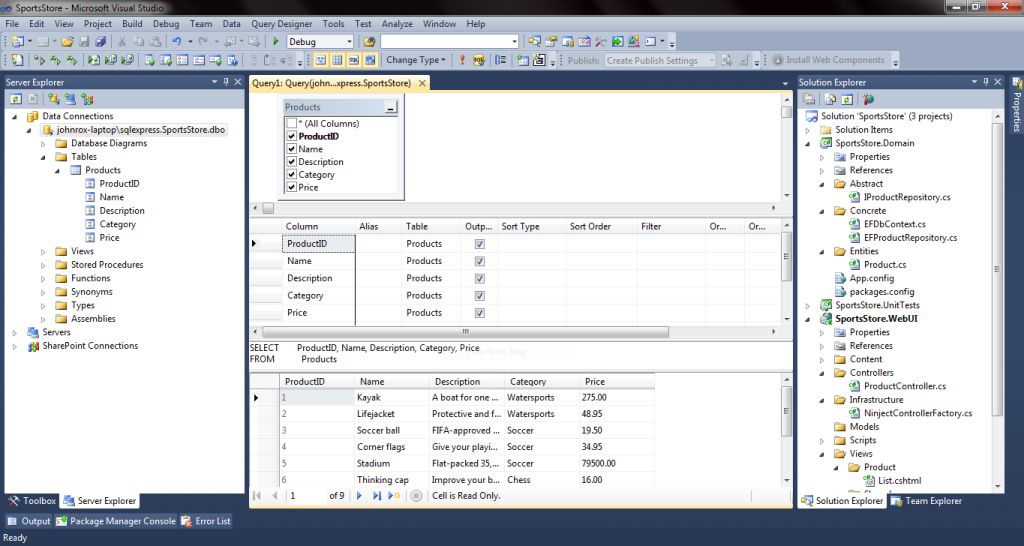Uncheck Price in the Products table box

[x=292, y=187]
